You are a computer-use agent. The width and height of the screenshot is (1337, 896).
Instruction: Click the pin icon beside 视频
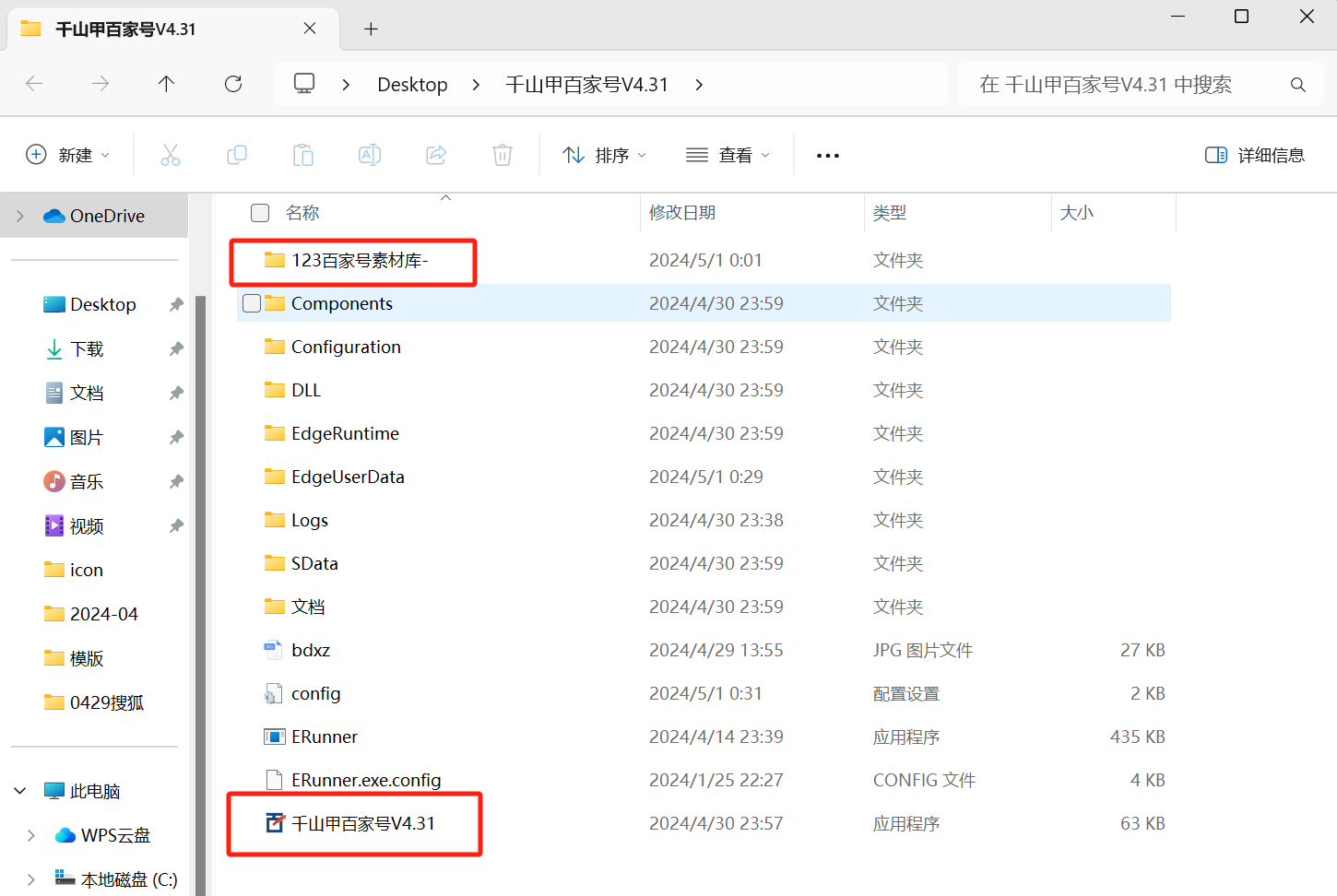pos(176,525)
